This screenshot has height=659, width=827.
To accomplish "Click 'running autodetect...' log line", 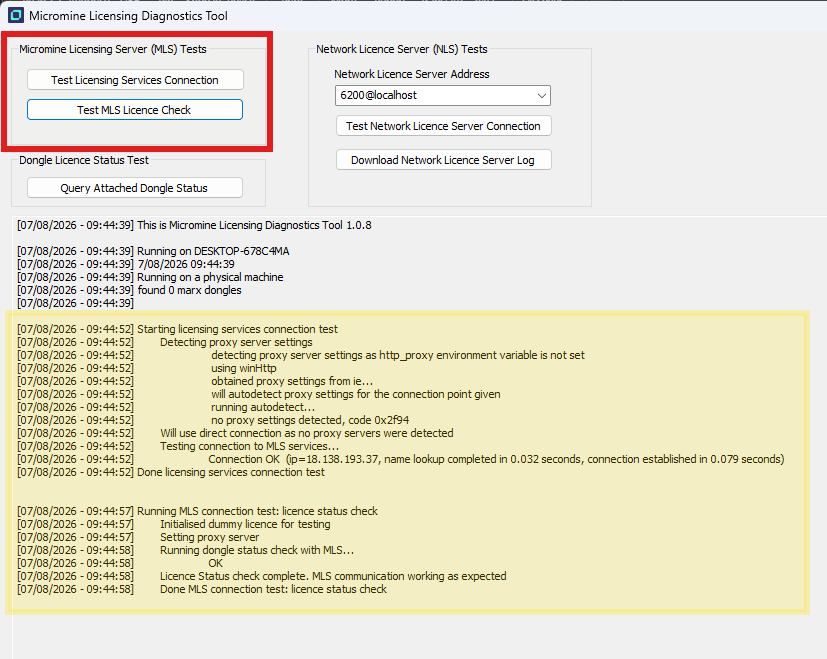I will pos(263,407).
